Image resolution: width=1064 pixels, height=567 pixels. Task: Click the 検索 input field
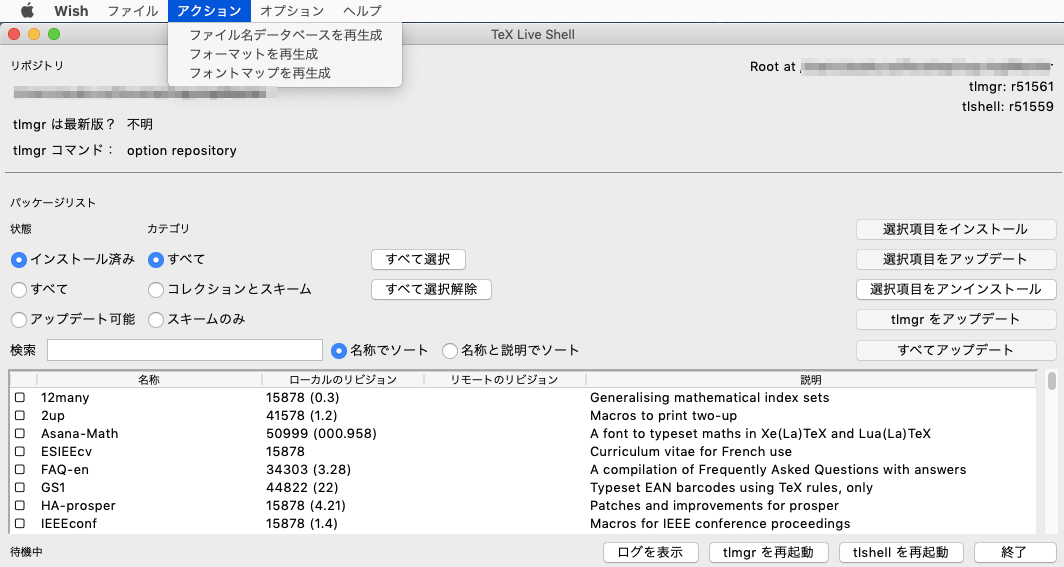185,350
